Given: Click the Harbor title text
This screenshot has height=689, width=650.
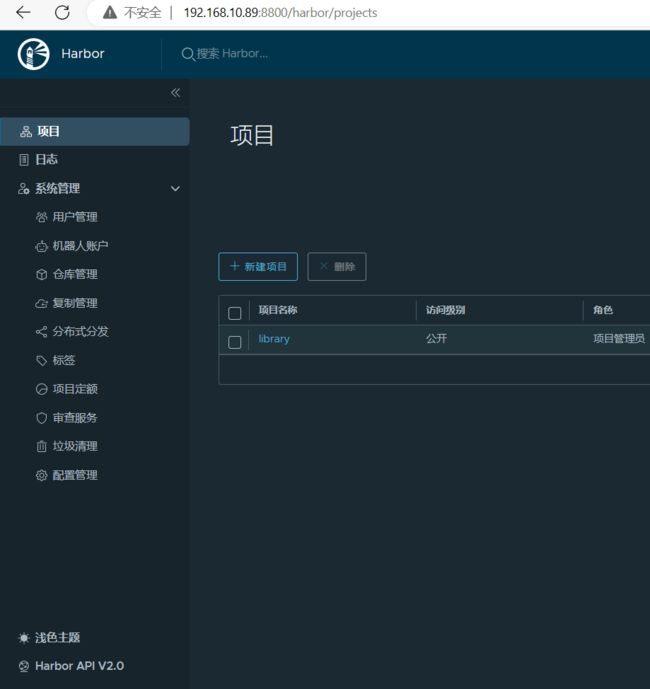Looking at the screenshot, I should (x=83, y=54).
